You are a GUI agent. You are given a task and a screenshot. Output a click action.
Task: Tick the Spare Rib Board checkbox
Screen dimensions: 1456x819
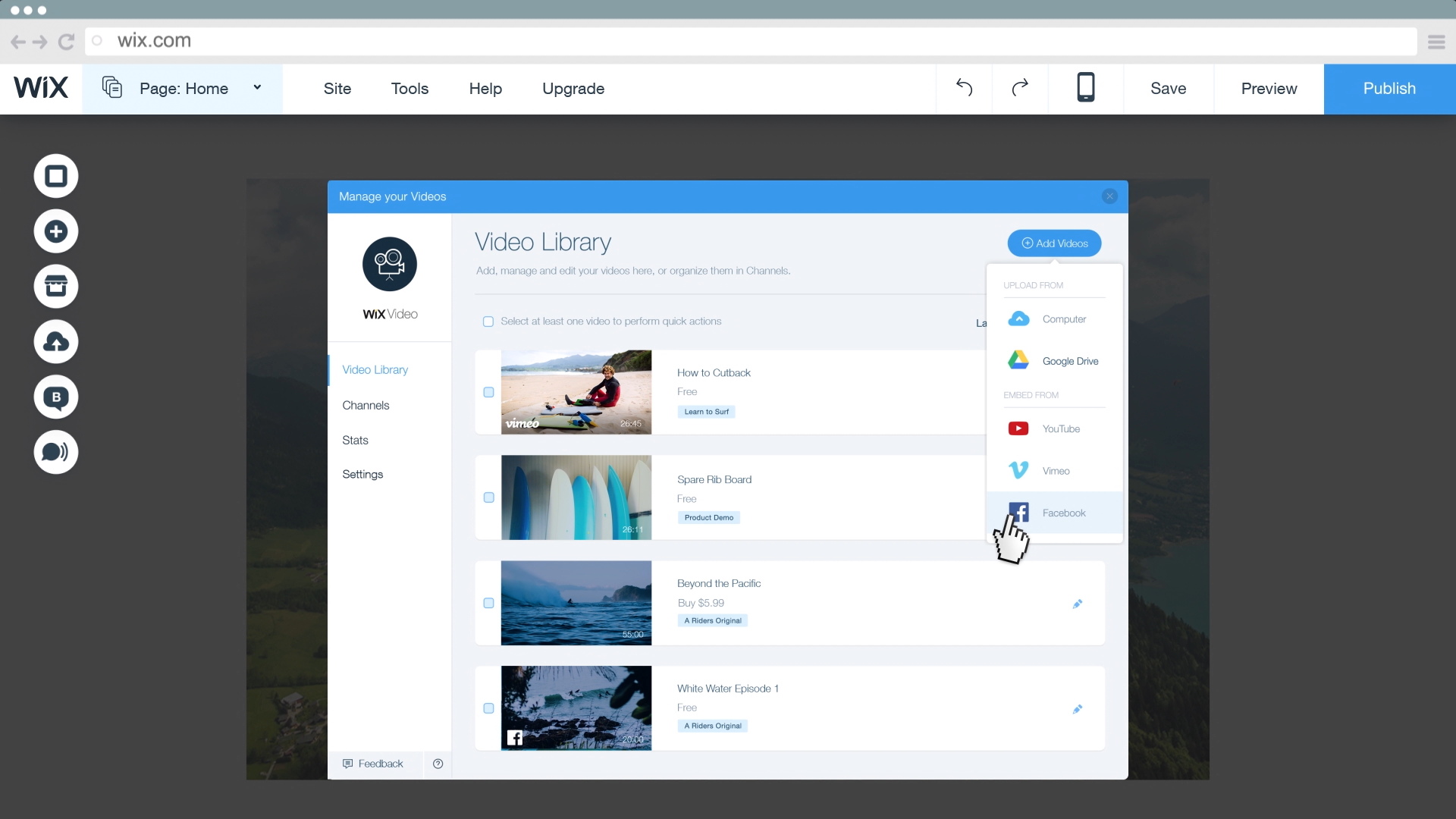tap(488, 497)
